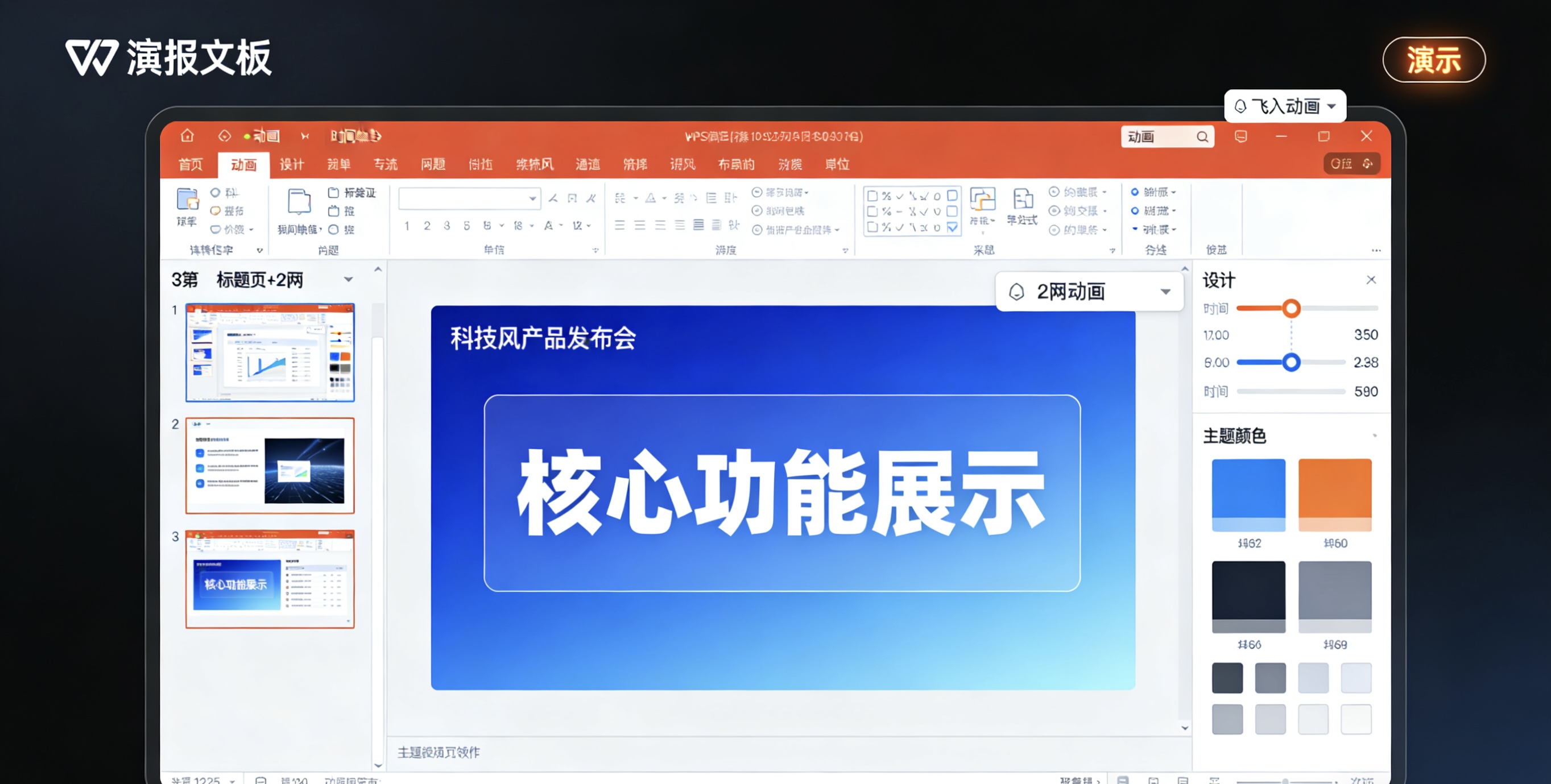
Task: Click the search magnifier in the 动画 search box
Action: point(1202,136)
